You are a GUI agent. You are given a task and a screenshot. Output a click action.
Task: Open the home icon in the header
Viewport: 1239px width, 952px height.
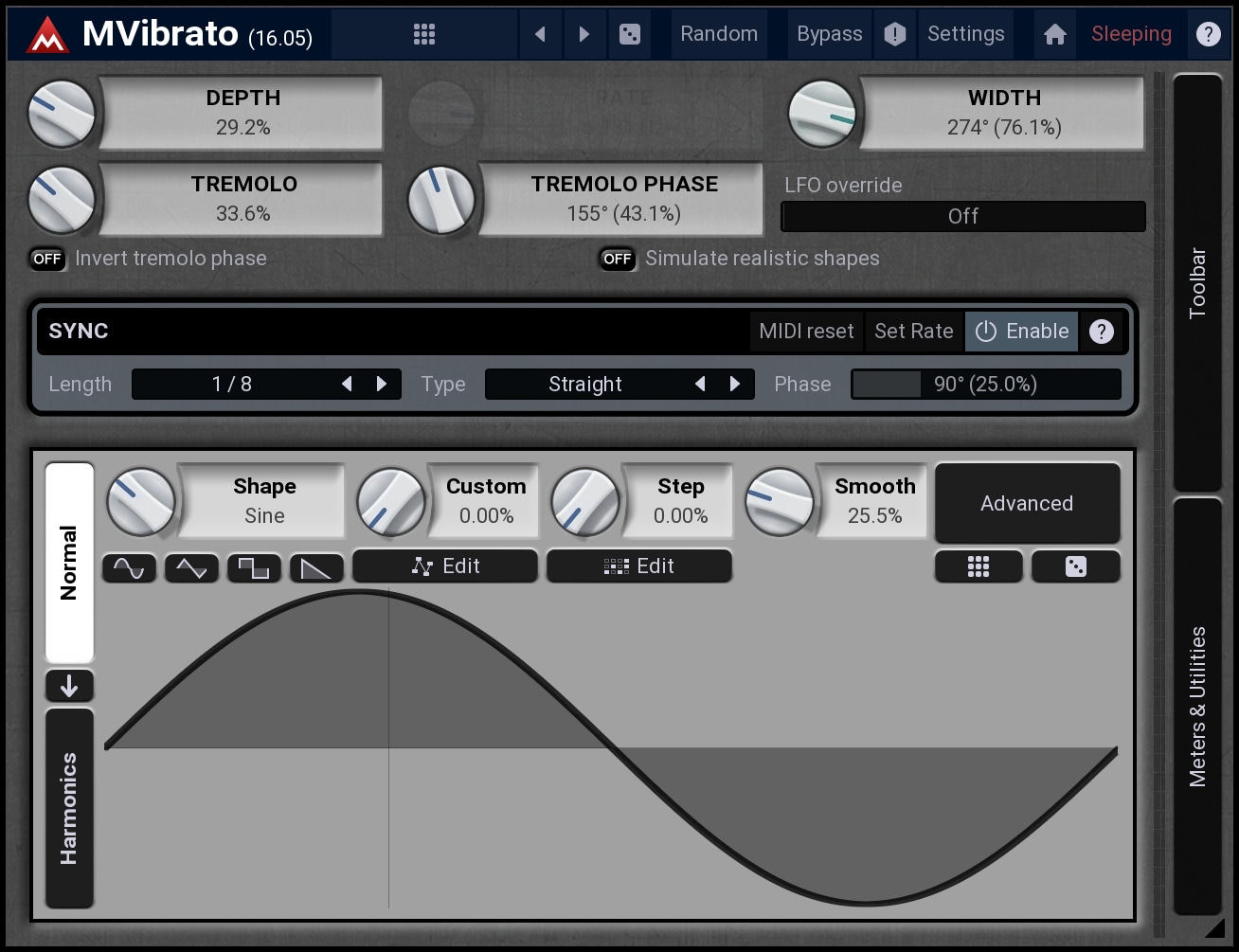[x=1055, y=34]
